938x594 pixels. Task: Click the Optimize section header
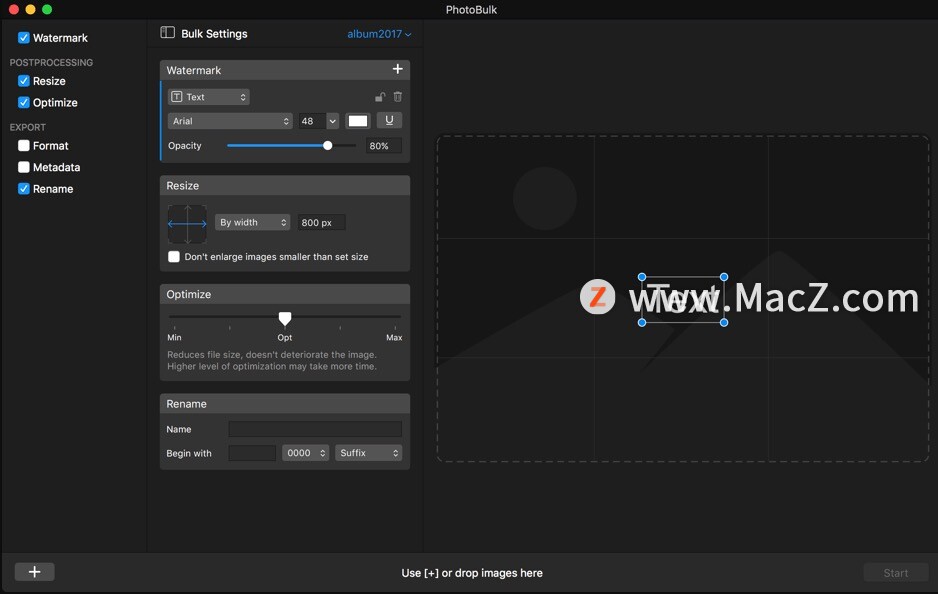(x=285, y=294)
